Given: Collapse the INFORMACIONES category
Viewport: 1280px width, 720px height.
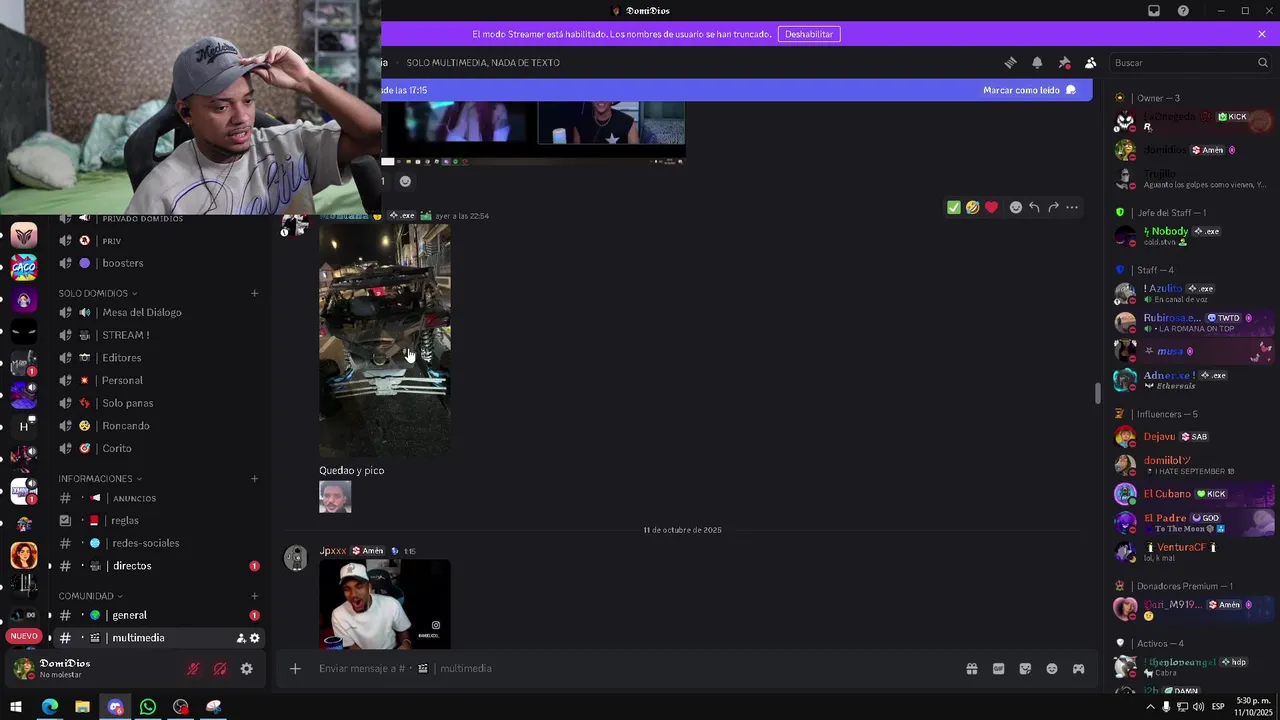Looking at the screenshot, I should 99,478.
